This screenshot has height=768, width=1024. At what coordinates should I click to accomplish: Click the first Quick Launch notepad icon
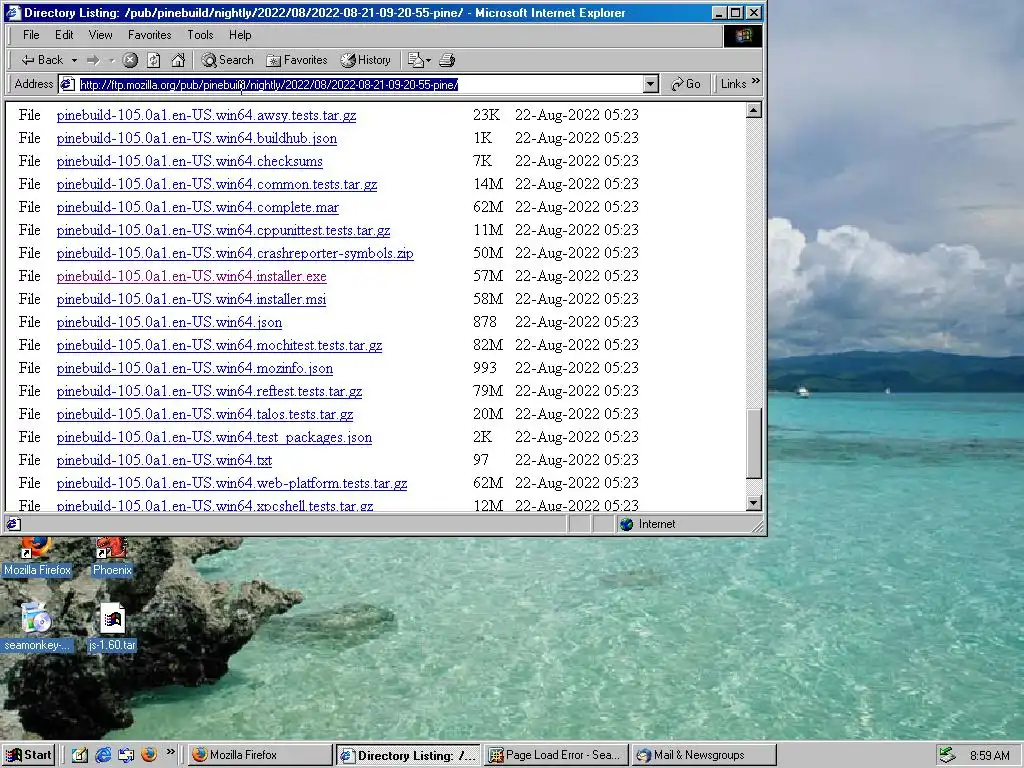click(80, 755)
